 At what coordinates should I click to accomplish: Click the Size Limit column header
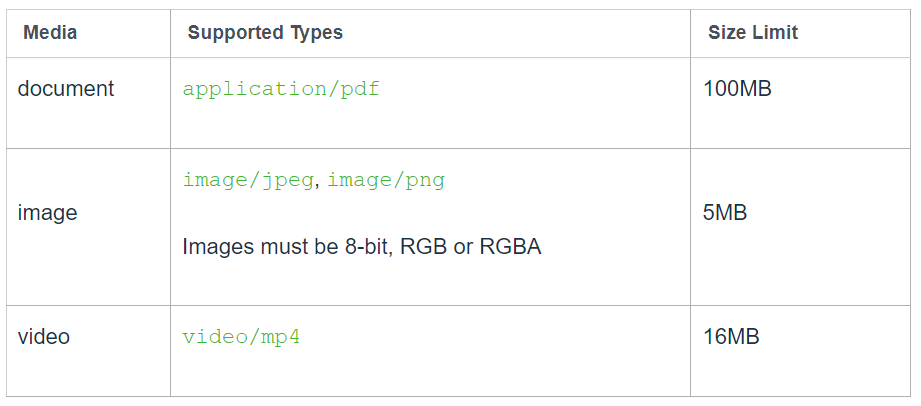pos(753,32)
